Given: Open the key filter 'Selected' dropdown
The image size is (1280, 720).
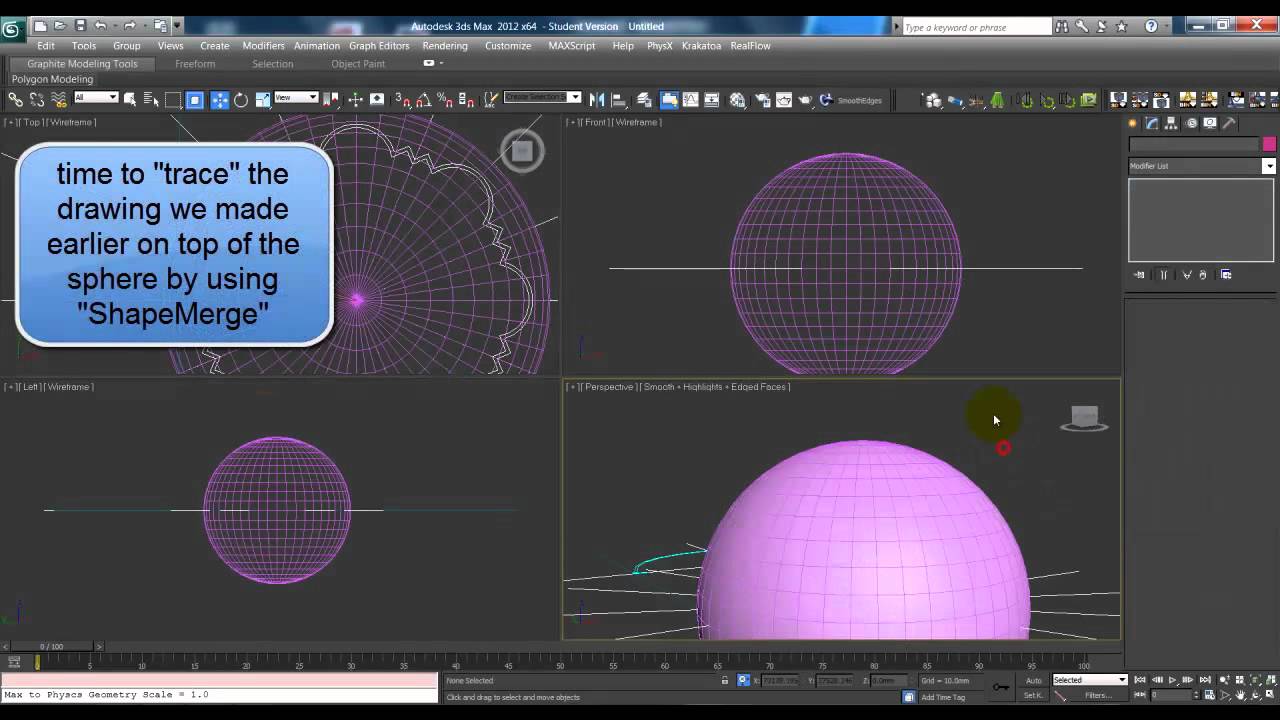Looking at the screenshot, I should point(1090,680).
